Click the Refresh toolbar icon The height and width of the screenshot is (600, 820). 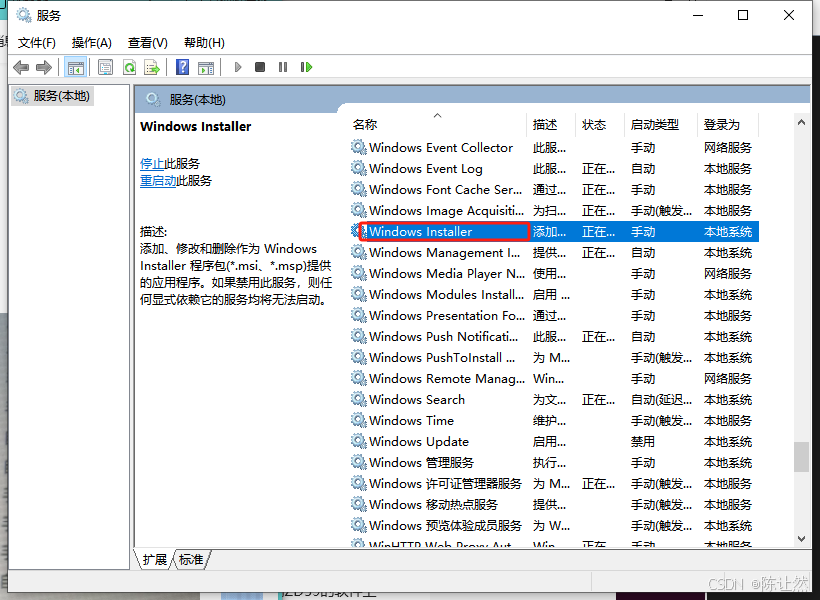click(x=129, y=67)
